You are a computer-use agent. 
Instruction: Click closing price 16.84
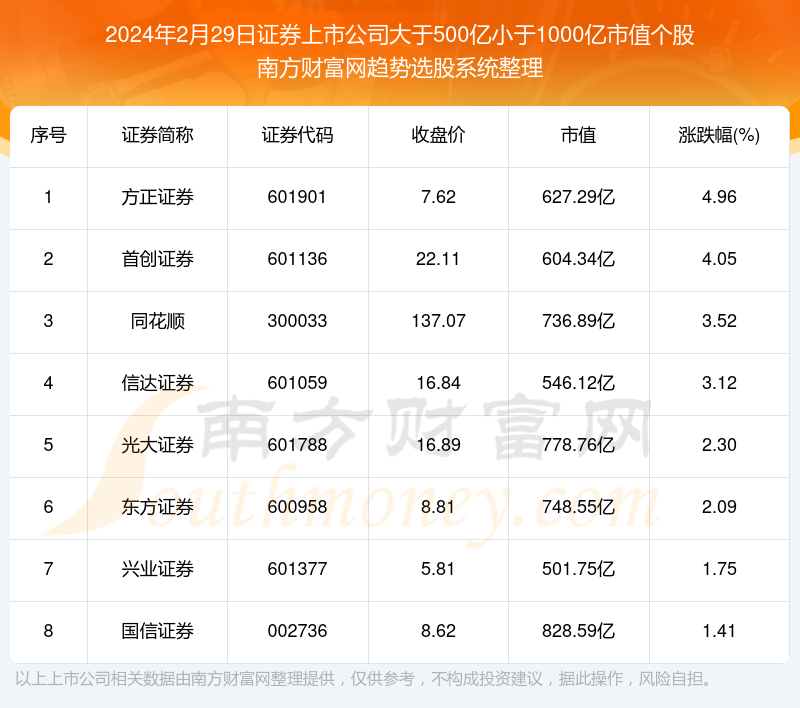[438, 383]
